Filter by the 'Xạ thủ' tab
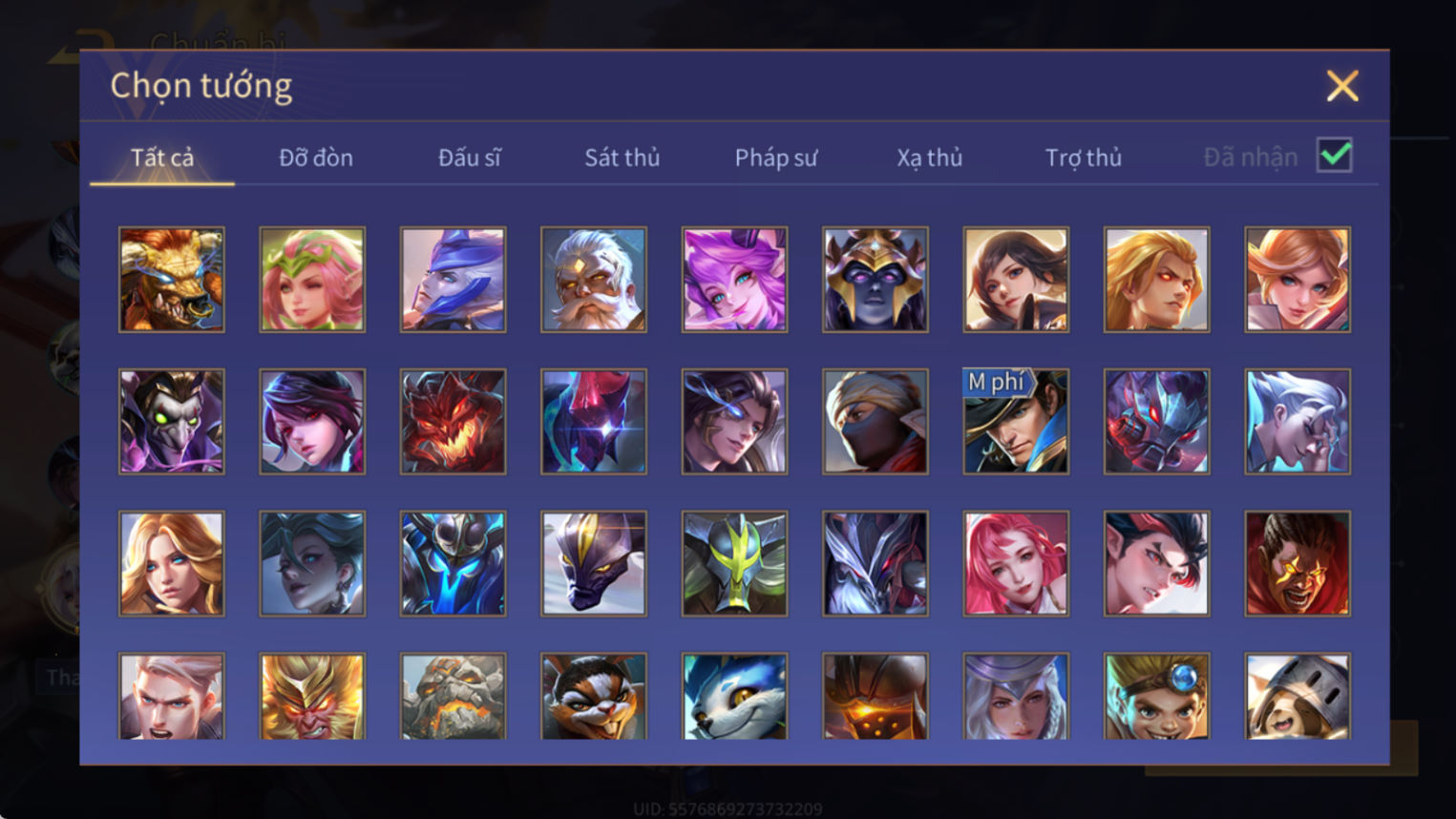This screenshot has width=1456, height=819. (930, 157)
